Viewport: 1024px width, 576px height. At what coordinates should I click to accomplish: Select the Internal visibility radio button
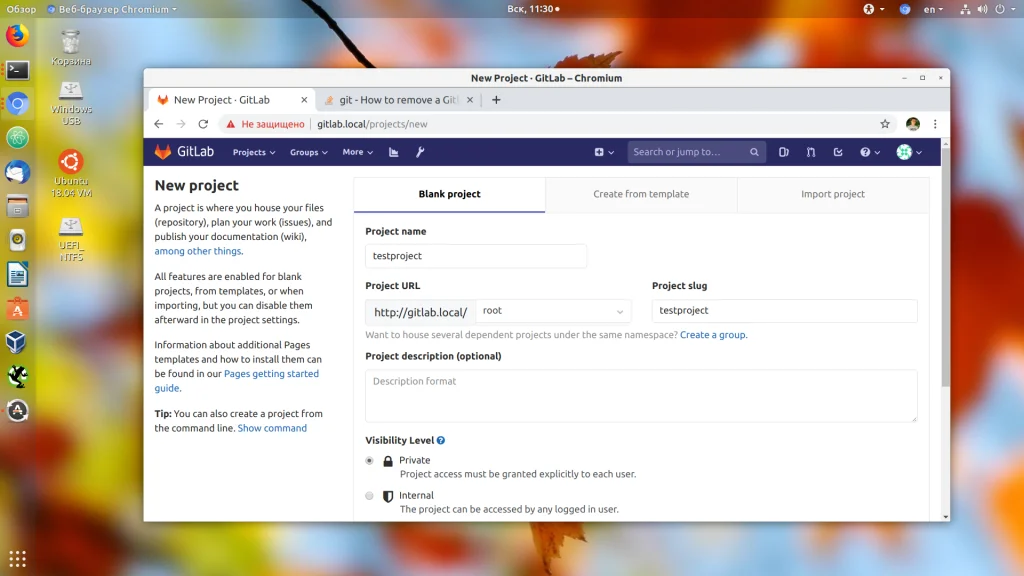click(x=370, y=496)
